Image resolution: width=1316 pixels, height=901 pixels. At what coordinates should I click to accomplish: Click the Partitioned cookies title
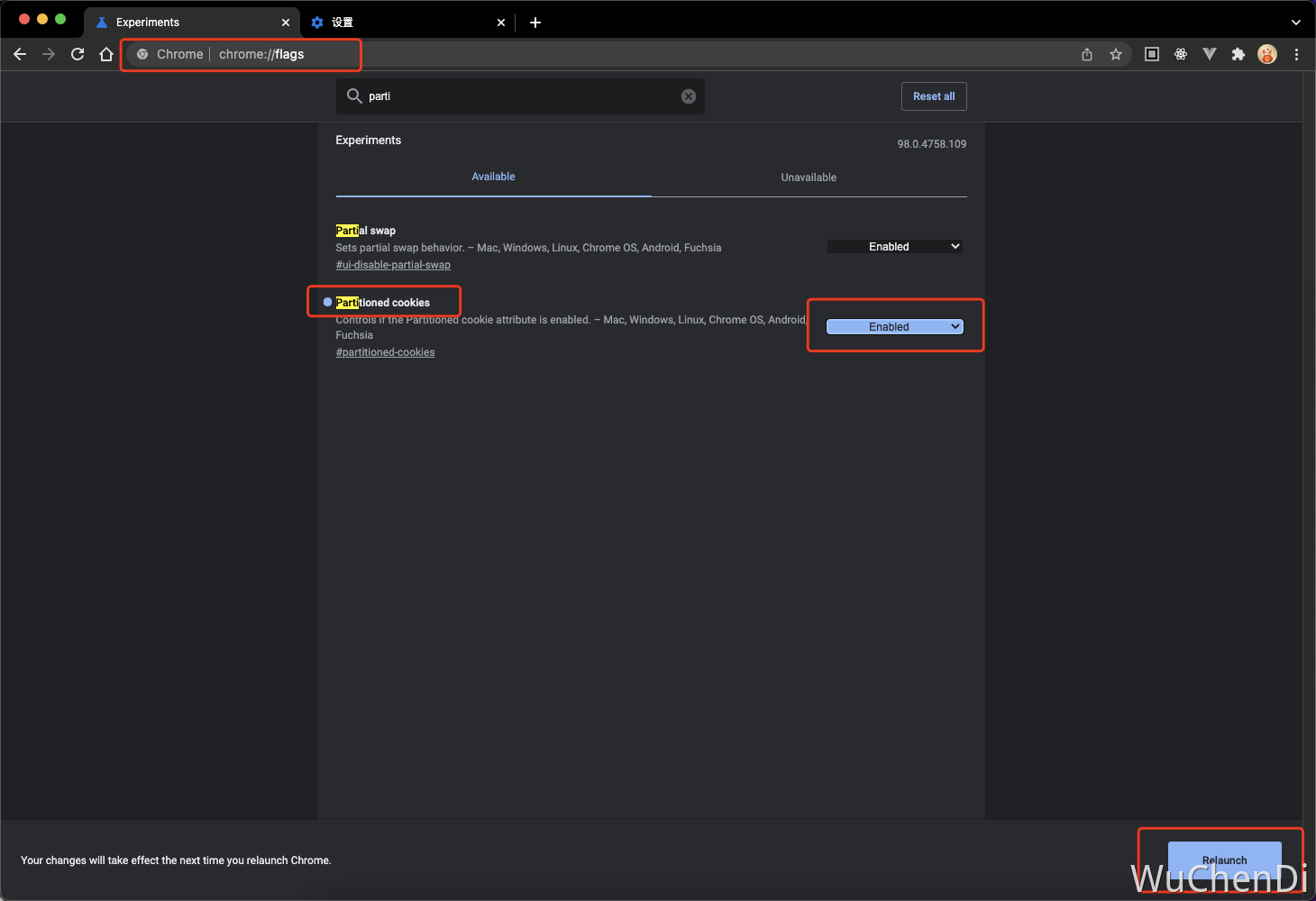tap(383, 303)
